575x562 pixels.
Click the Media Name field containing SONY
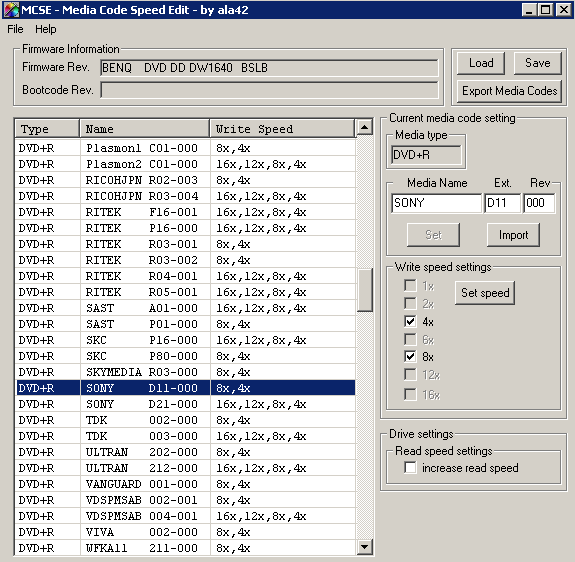(x=436, y=203)
